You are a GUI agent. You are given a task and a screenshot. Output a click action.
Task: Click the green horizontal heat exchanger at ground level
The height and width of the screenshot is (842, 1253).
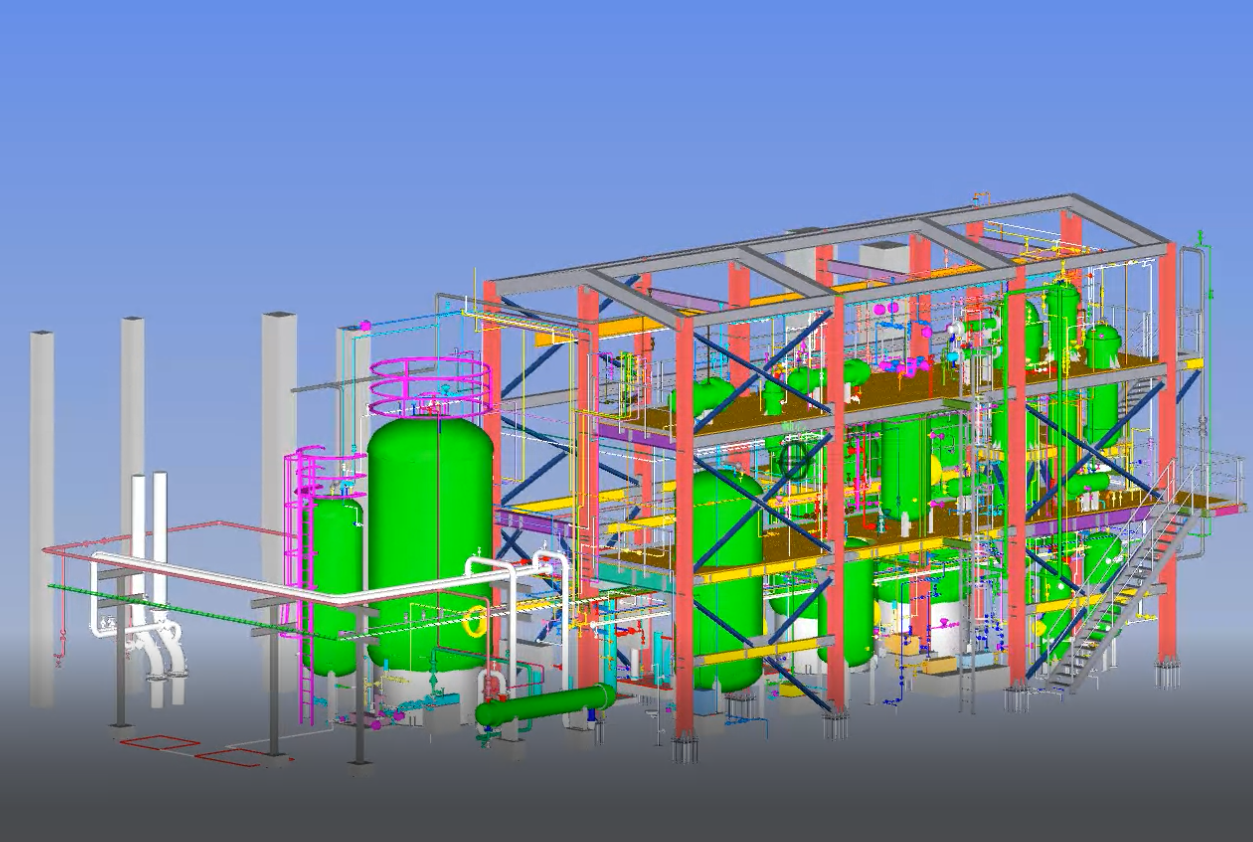click(545, 706)
